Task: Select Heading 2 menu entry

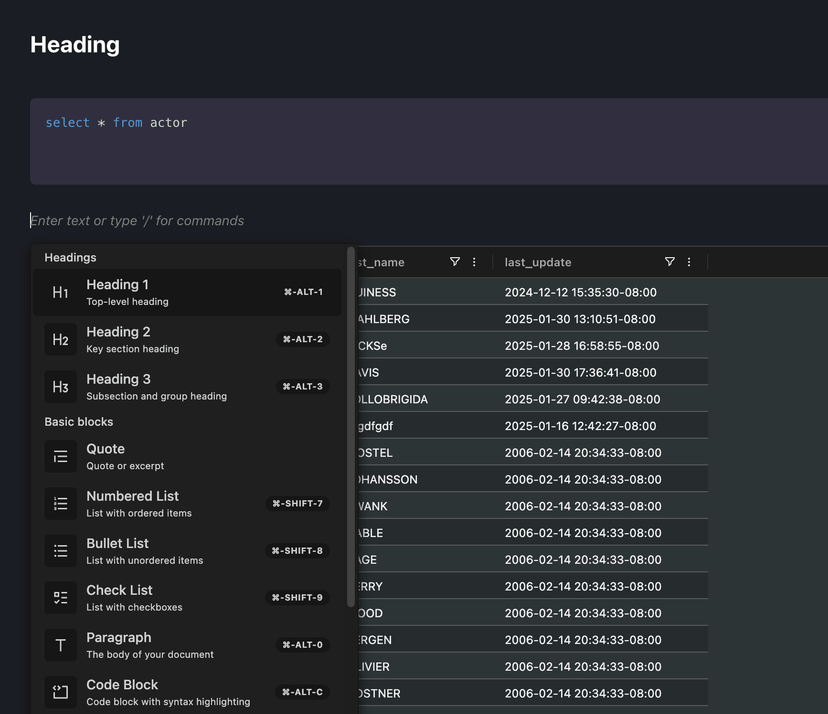Action: point(187,340)
